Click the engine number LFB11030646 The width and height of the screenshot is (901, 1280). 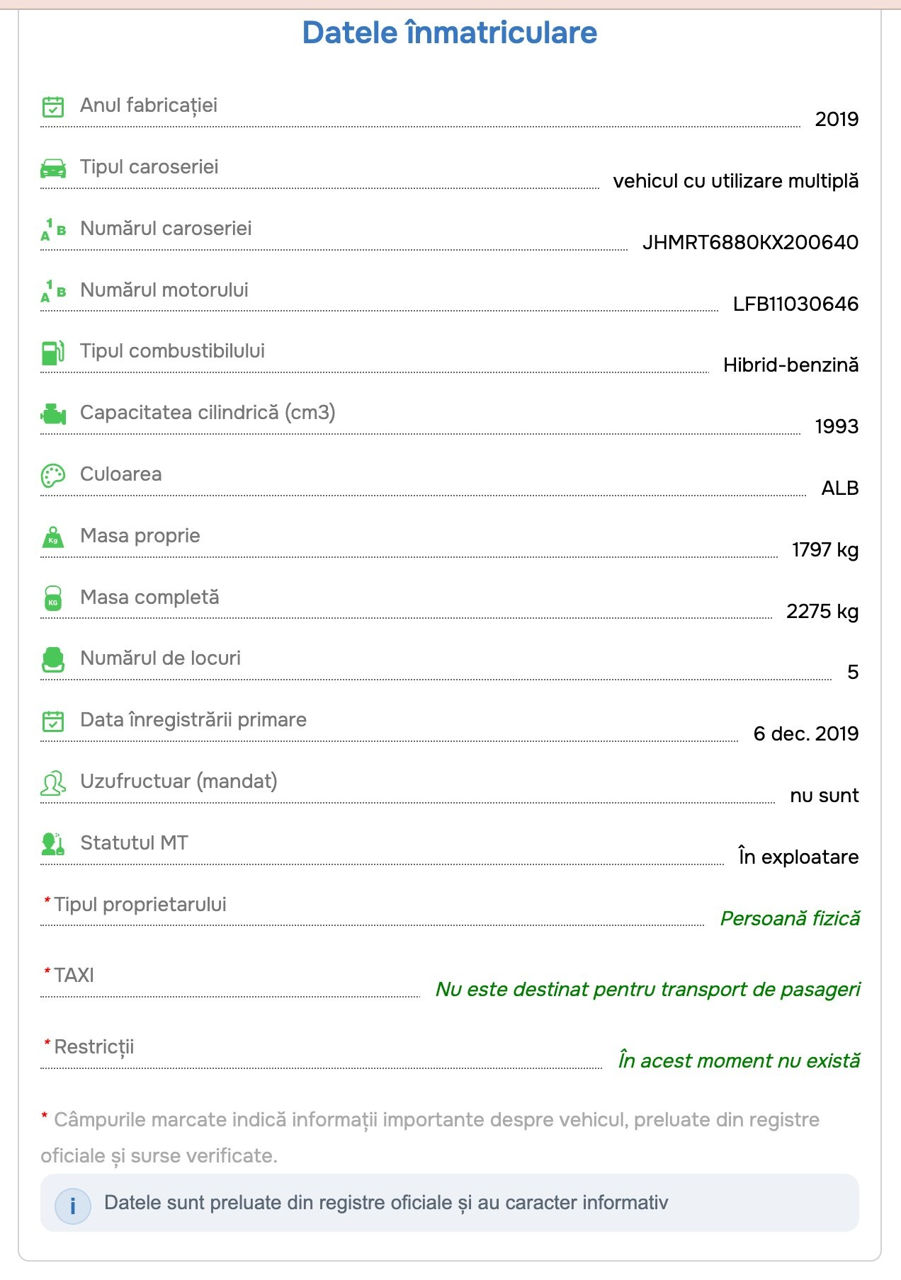point(796,304)
